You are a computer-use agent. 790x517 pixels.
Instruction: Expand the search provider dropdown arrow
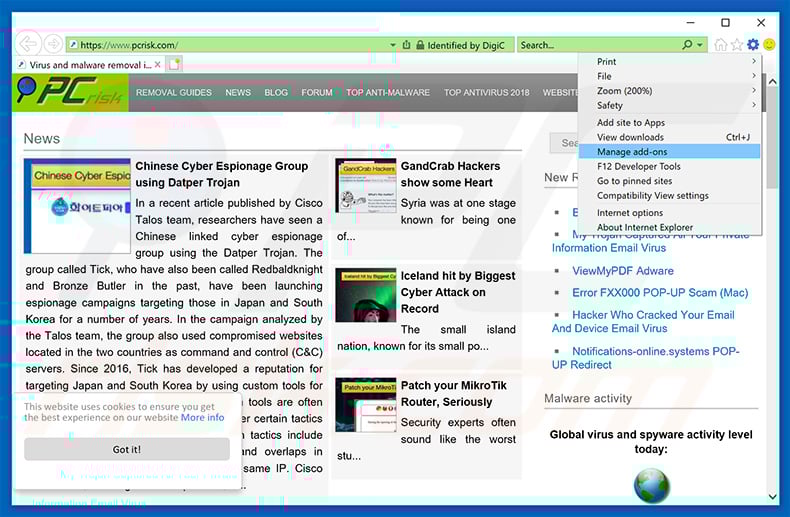pyautogui.click(x=700, y=45)
